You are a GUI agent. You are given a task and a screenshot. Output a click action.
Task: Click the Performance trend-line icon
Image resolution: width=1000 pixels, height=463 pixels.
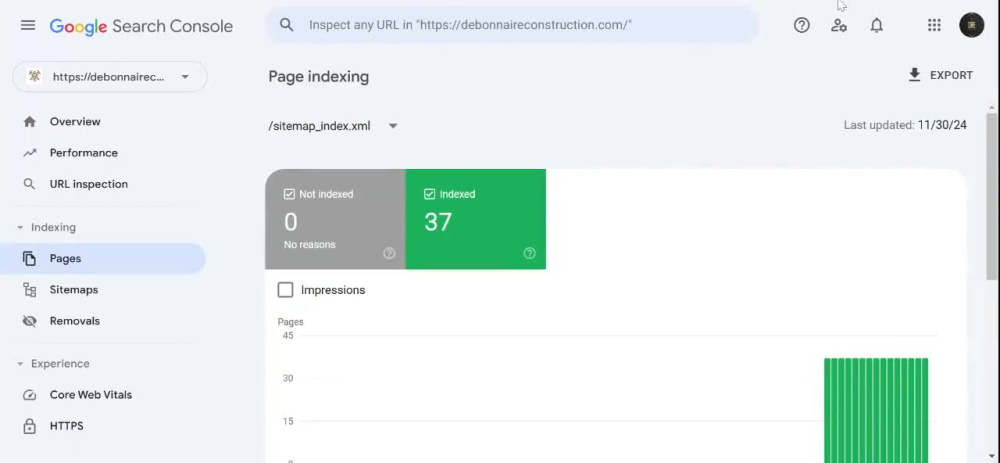[x=29, y=153]
